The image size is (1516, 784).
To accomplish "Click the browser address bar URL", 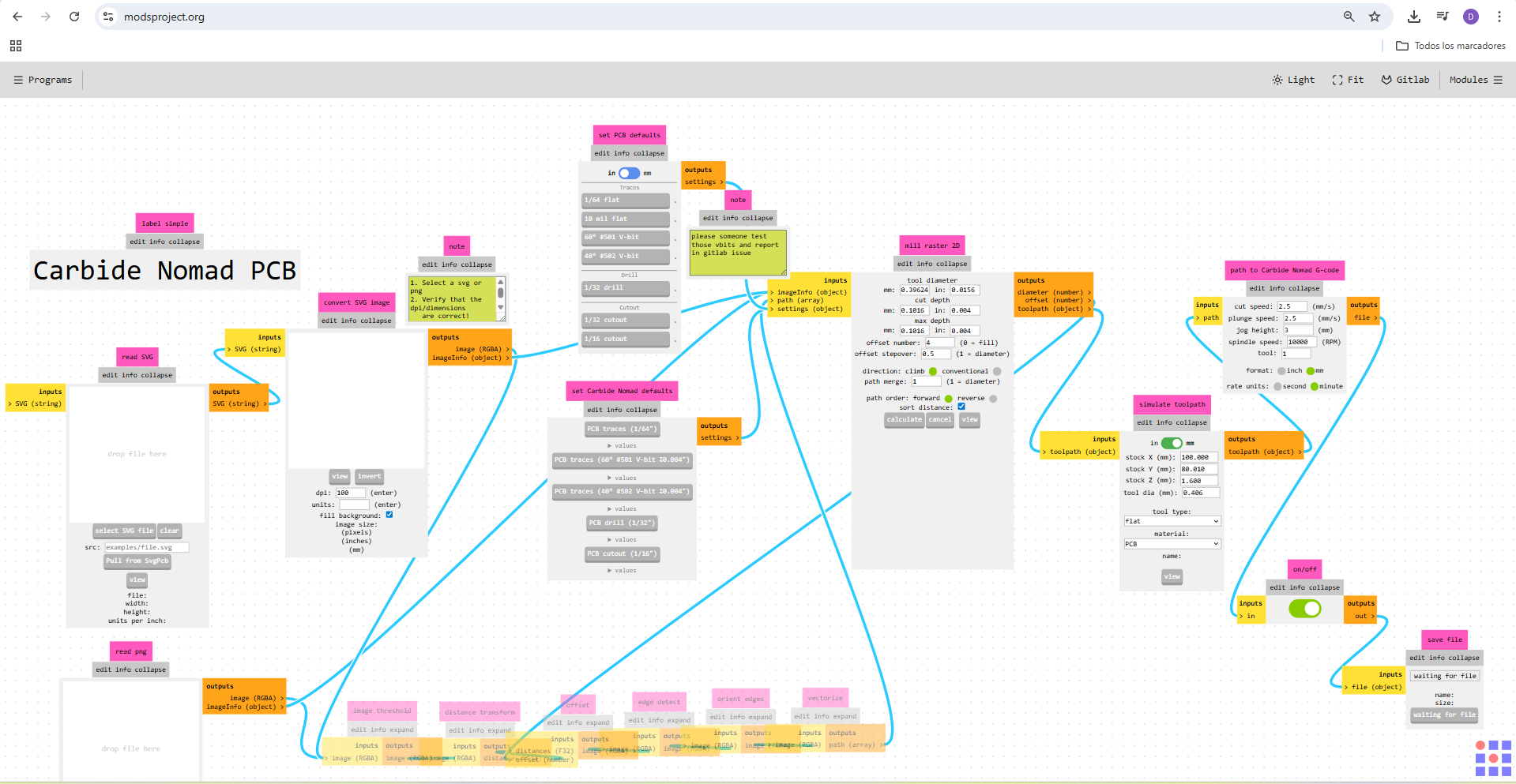I will pos(164,17).
